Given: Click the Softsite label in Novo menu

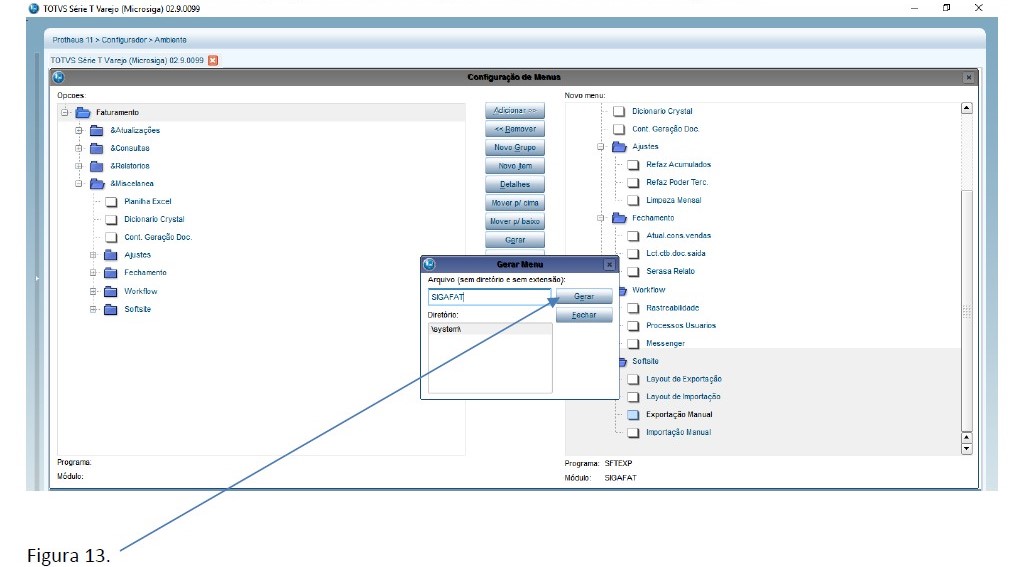Looking at the screenshot, I should click(645, 361).
